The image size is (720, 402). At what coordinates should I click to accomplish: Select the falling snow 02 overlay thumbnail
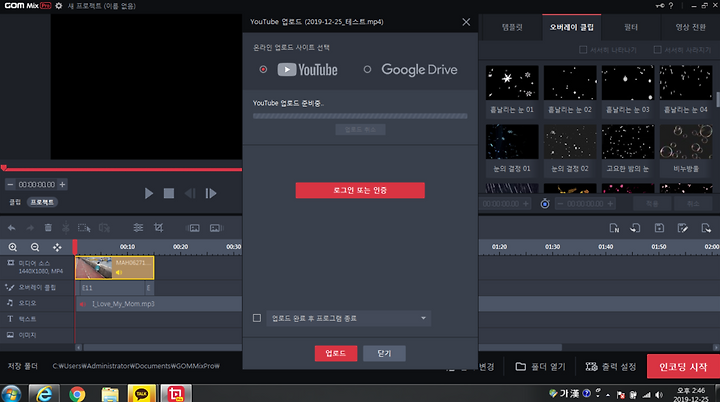pyautogui.click(x=570, y=83)
